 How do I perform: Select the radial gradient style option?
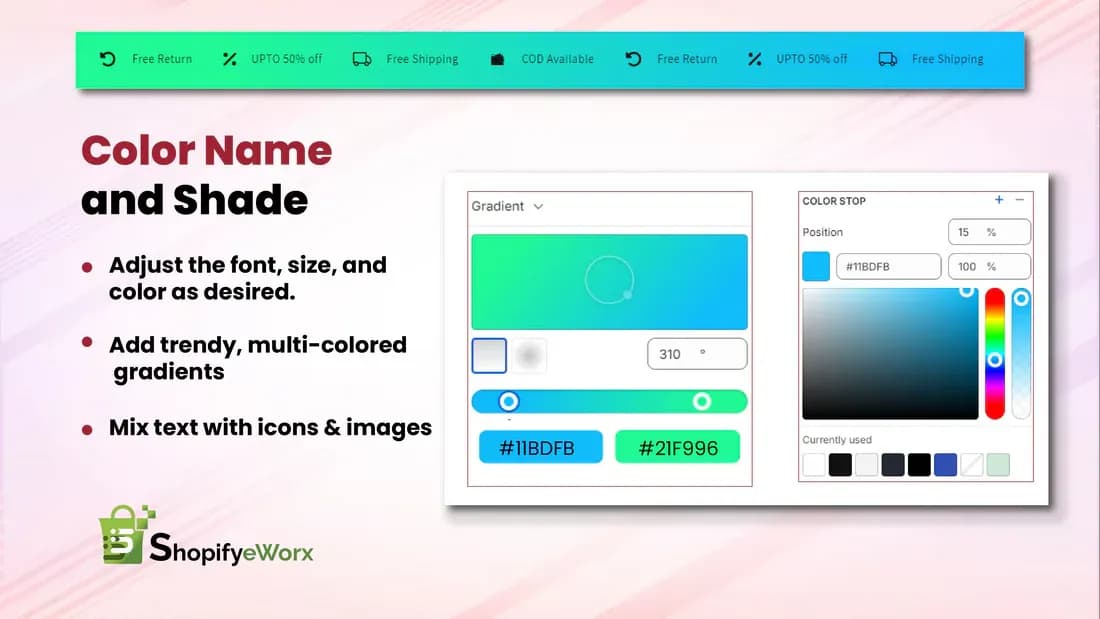[x=529, y=355]
